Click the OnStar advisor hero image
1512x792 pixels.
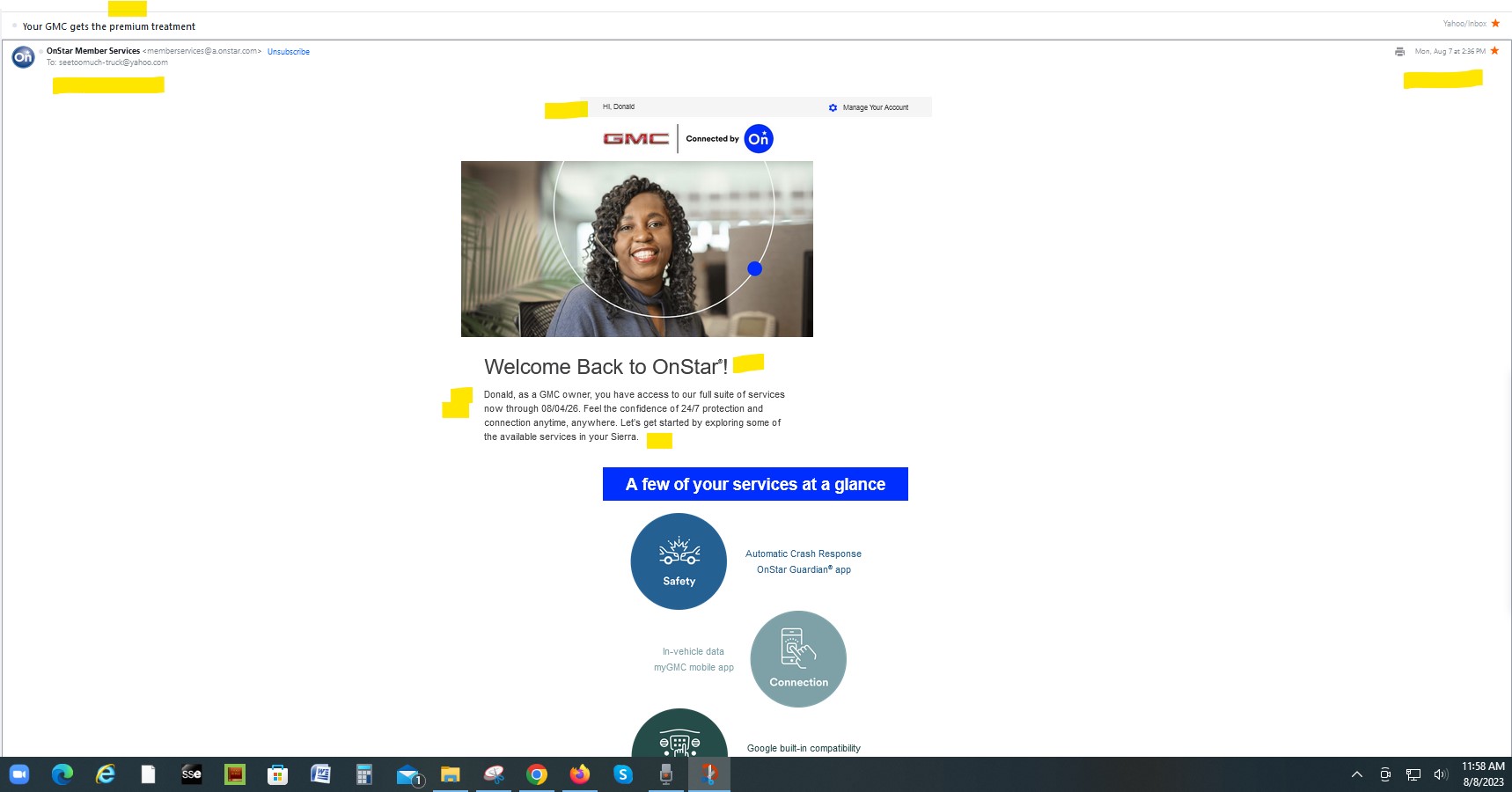pyautogui.click(x=636, y=249)
